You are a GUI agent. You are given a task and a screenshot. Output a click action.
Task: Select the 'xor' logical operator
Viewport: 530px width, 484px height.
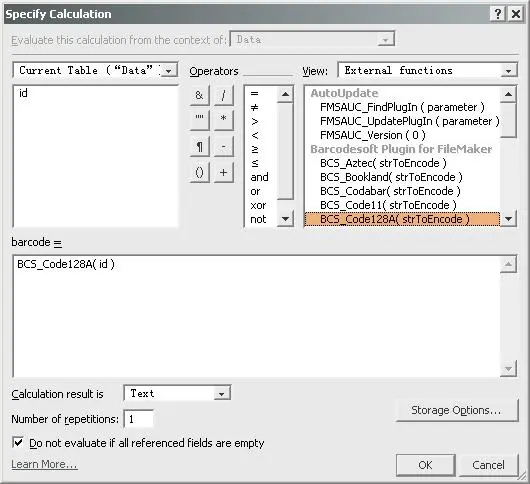click(x=258, y=205)
